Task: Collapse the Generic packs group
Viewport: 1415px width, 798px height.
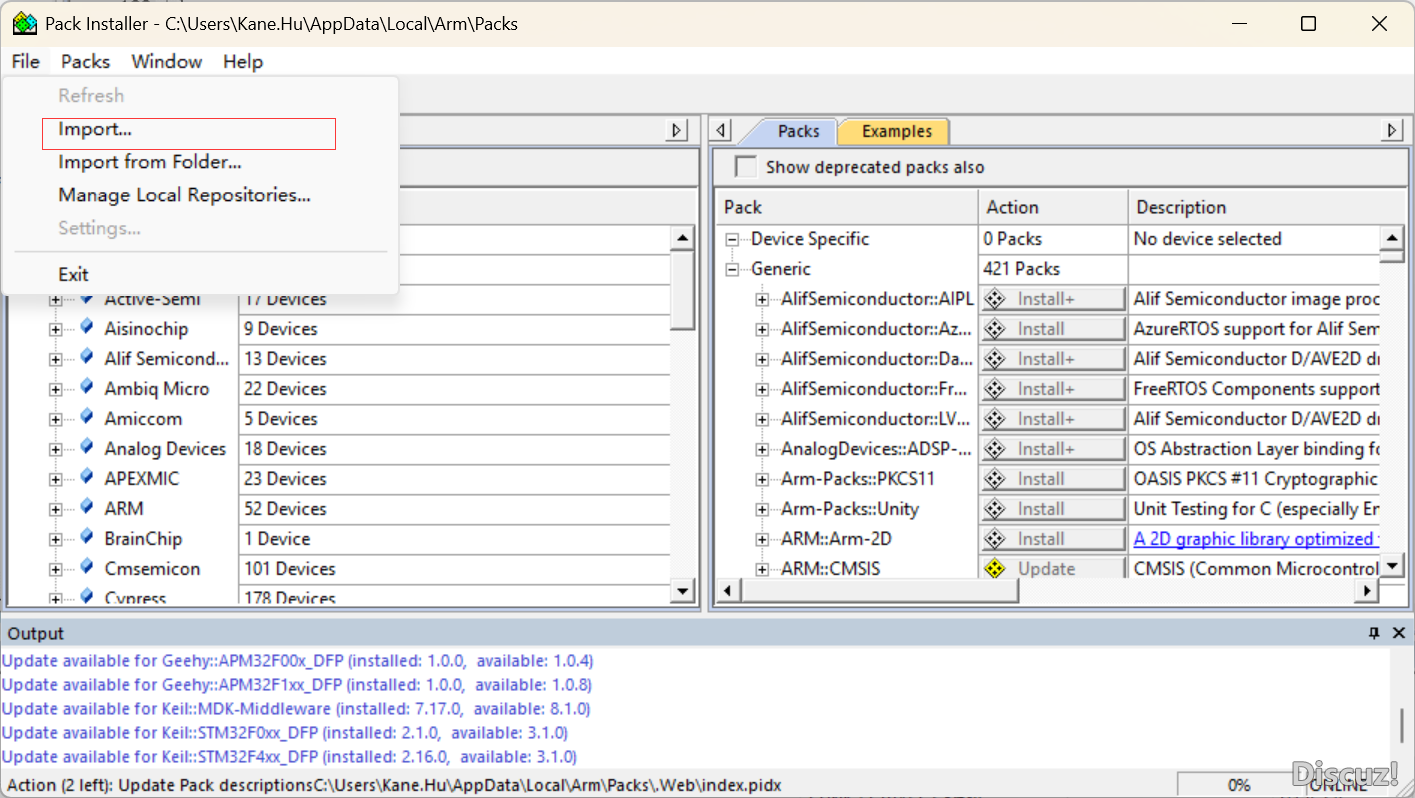Action: (732, 269)
